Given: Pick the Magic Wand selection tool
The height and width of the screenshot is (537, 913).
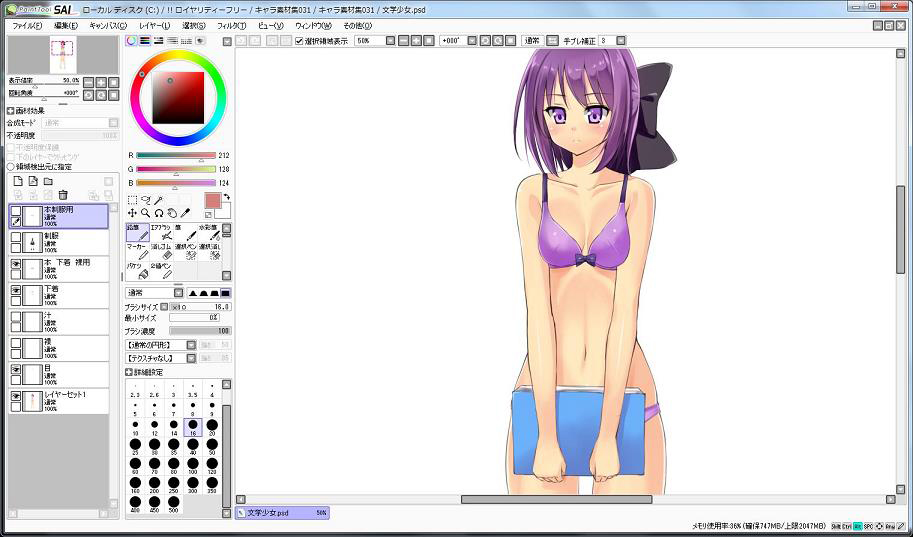Looking at the screenshot, I should 158,200.
